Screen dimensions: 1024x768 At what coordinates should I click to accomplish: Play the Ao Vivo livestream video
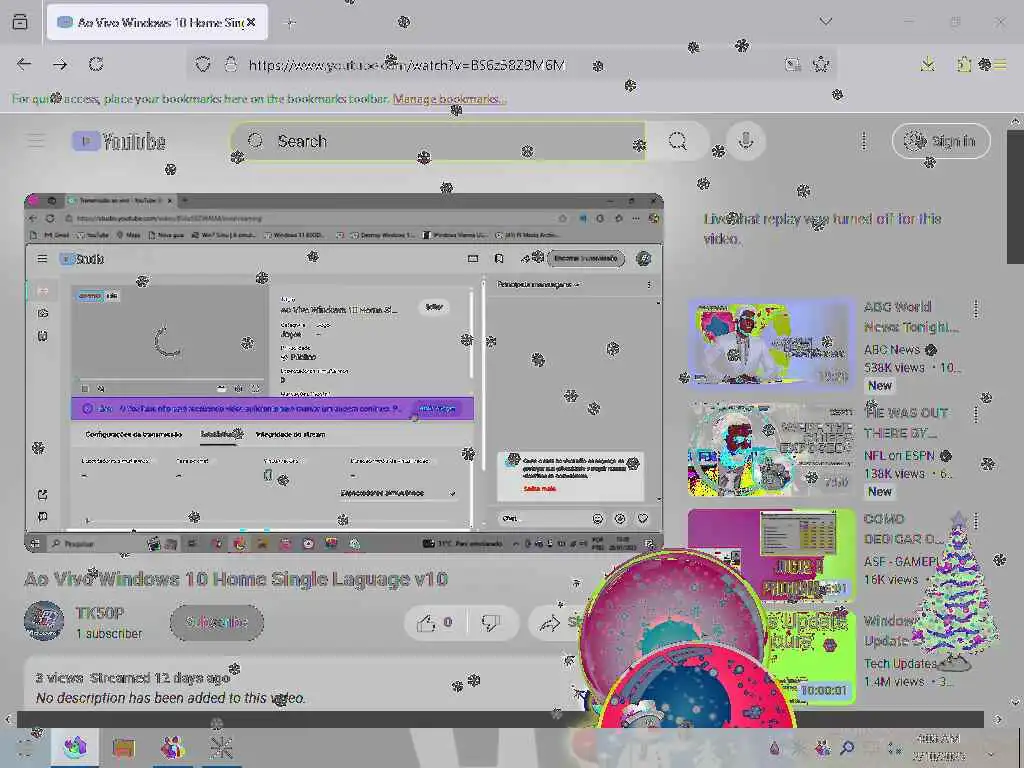pyautogui.click(x=344, y=373)
